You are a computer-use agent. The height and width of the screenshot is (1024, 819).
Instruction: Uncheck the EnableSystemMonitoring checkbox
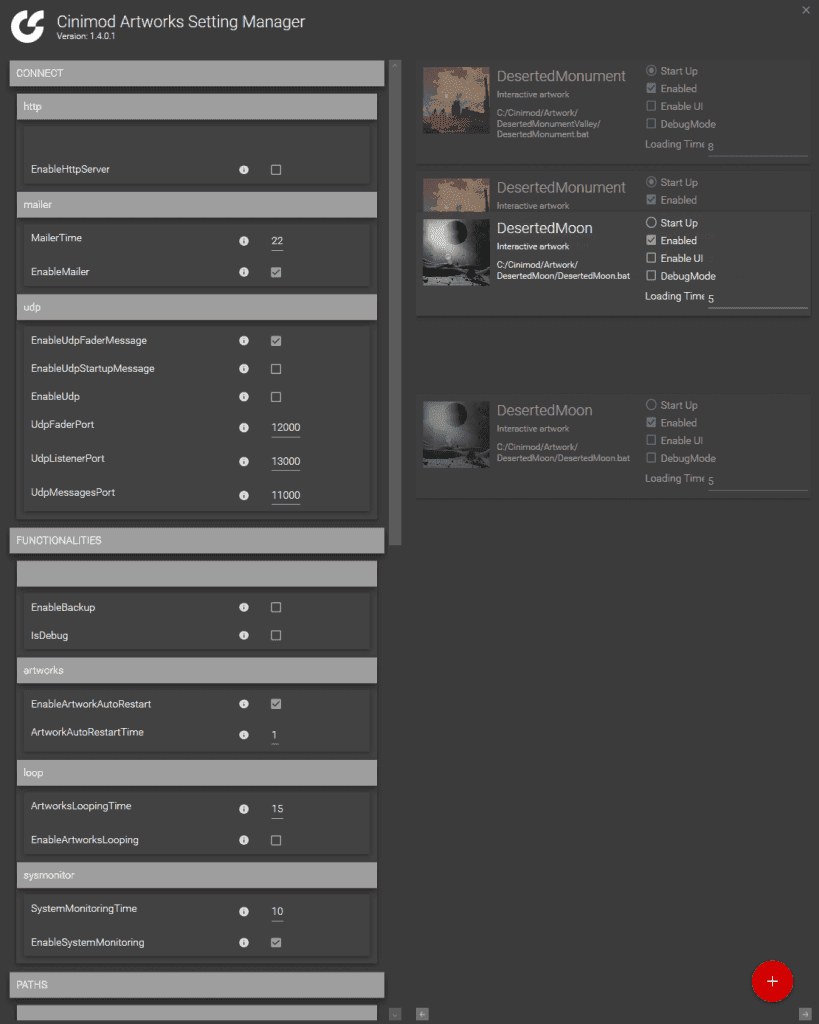(276, 942)
